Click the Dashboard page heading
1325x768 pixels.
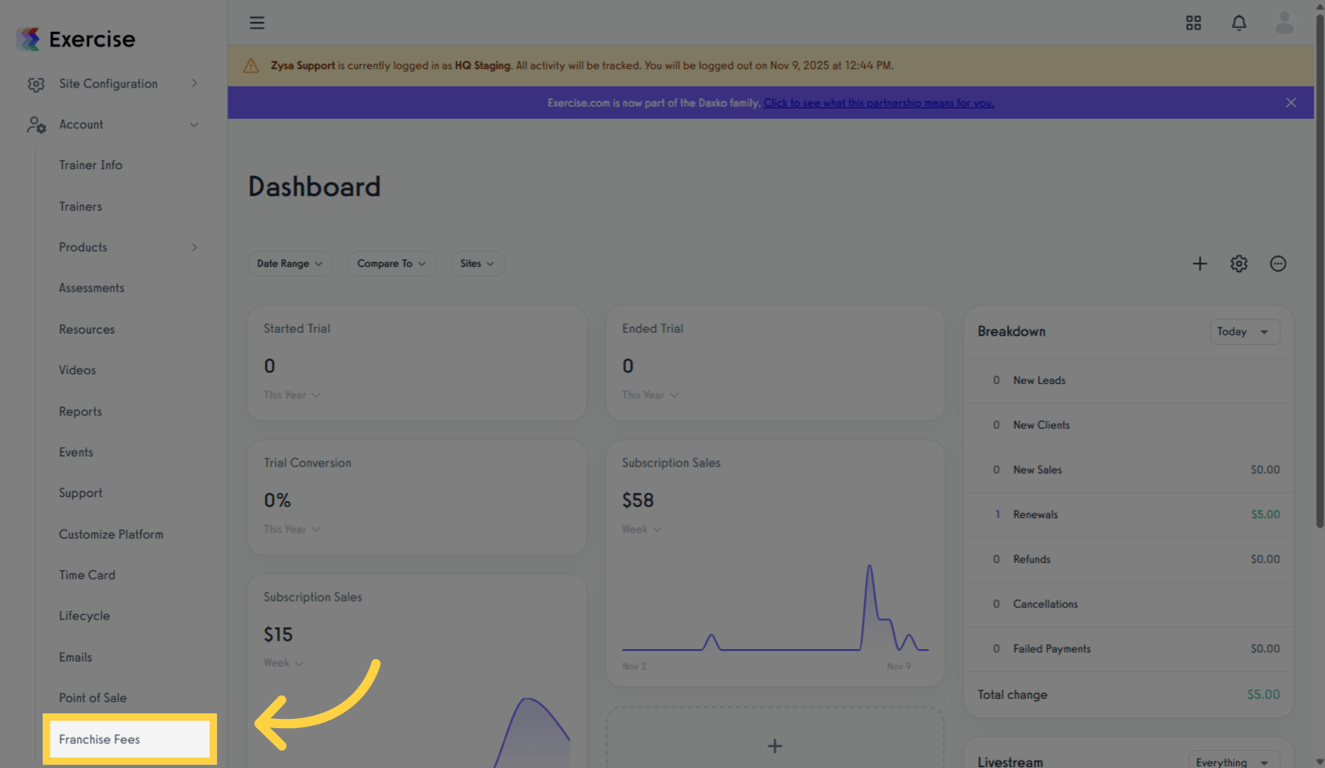click(314, 187)
